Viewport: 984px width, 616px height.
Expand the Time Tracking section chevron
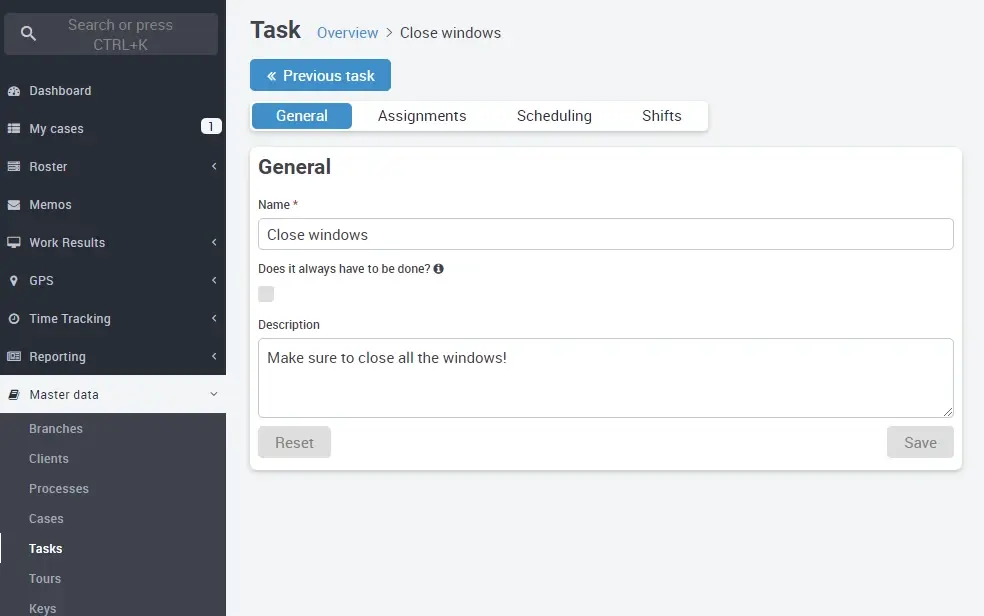212,318
